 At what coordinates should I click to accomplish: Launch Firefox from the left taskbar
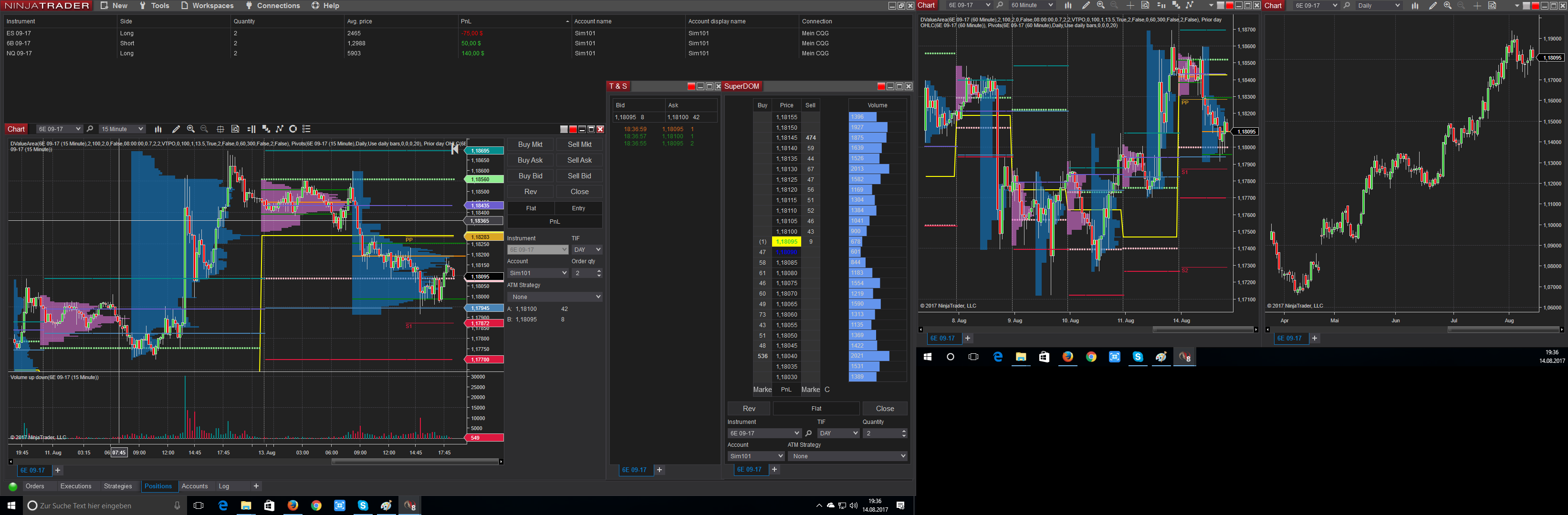[293, 505]
